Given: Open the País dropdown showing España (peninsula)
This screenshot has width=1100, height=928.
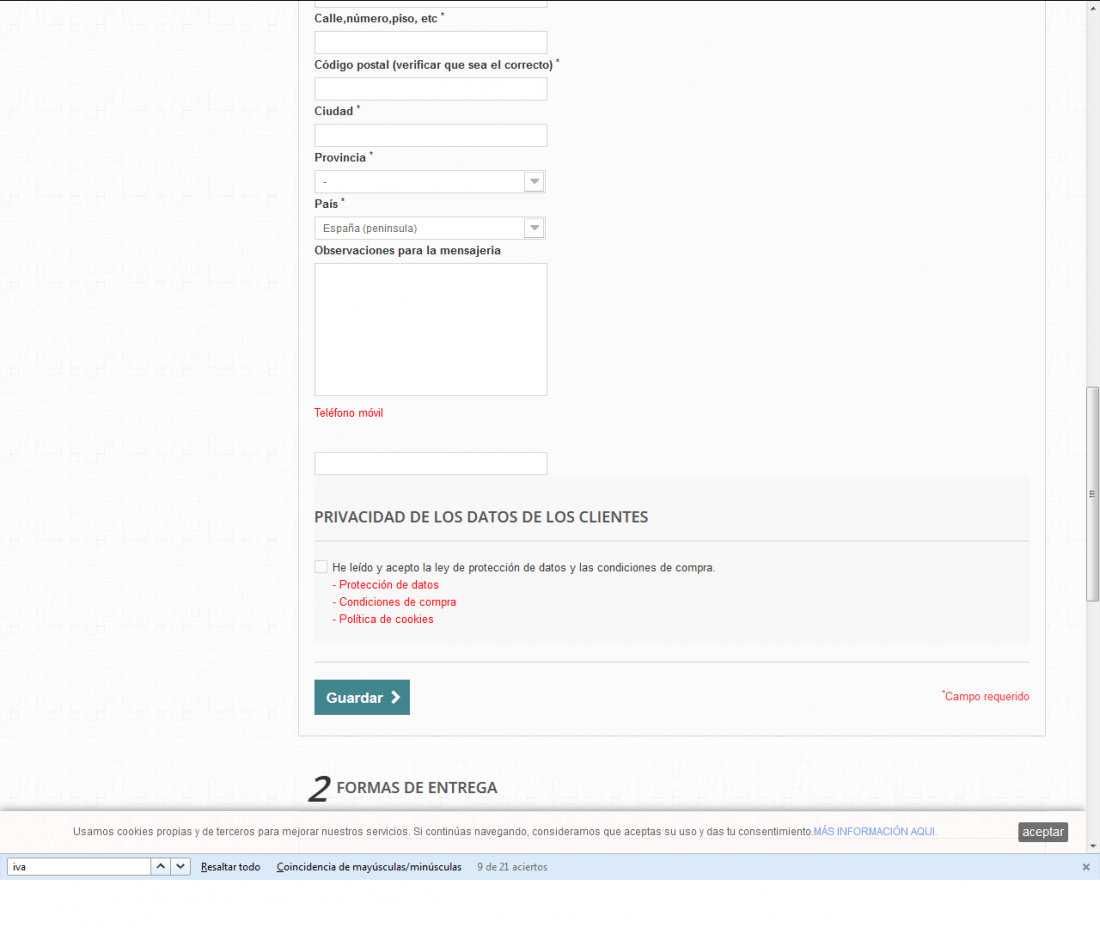Looking at the screenshot, I should point(429,228).
